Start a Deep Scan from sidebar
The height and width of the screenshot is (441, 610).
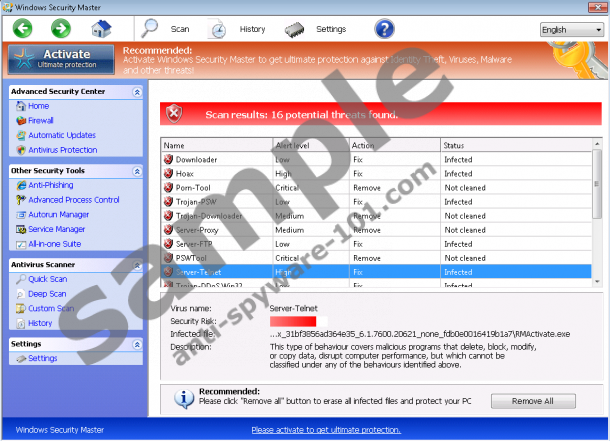coord(47,294)
